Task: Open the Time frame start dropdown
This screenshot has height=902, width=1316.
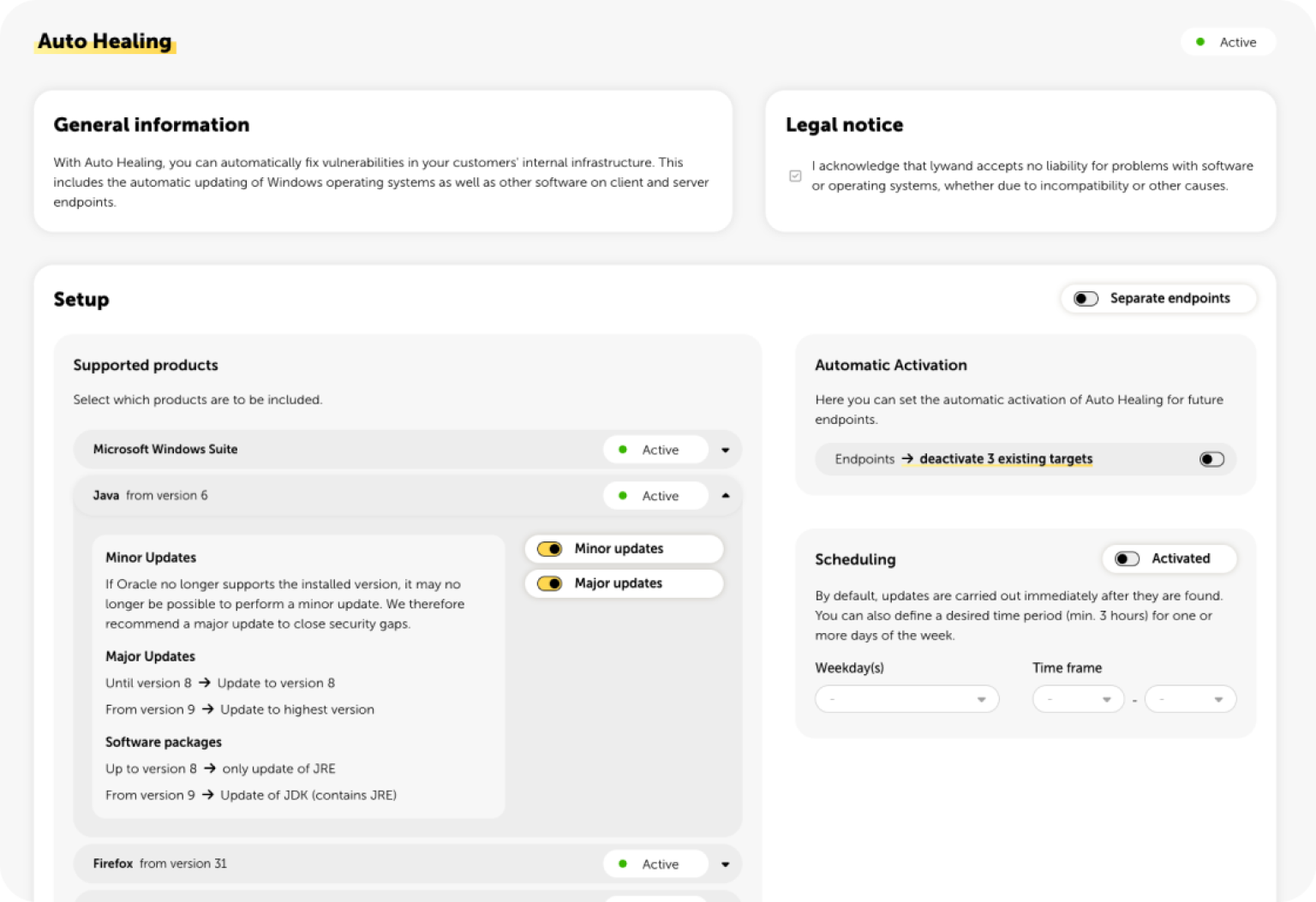Action: (x=1078, y=700)
